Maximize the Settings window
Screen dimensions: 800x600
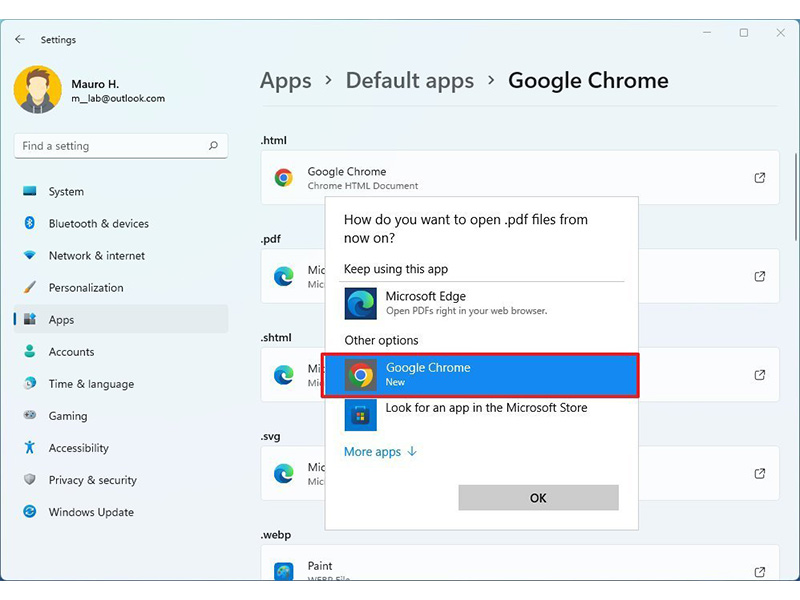(744, 33)
